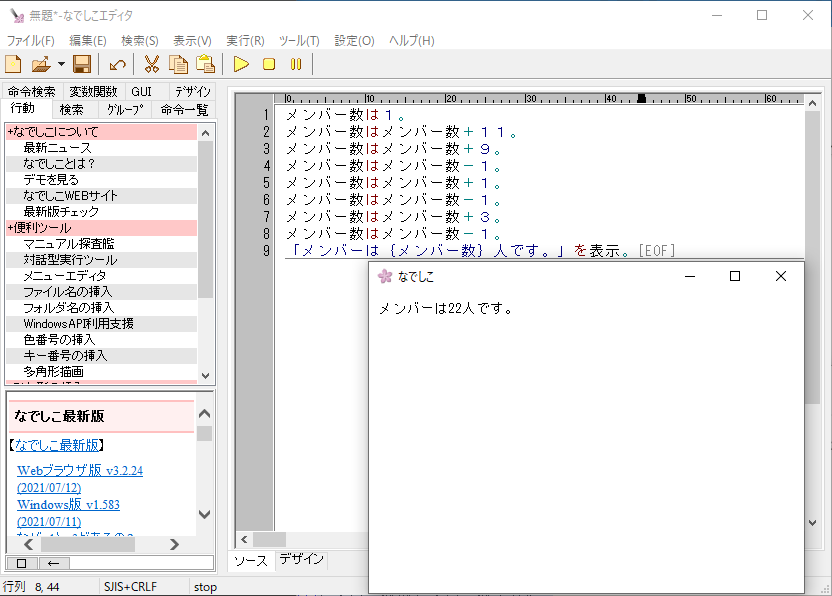Pause execution with the pause icon
The height and width of the screenshot is (596, 832).
click(296, 65)
